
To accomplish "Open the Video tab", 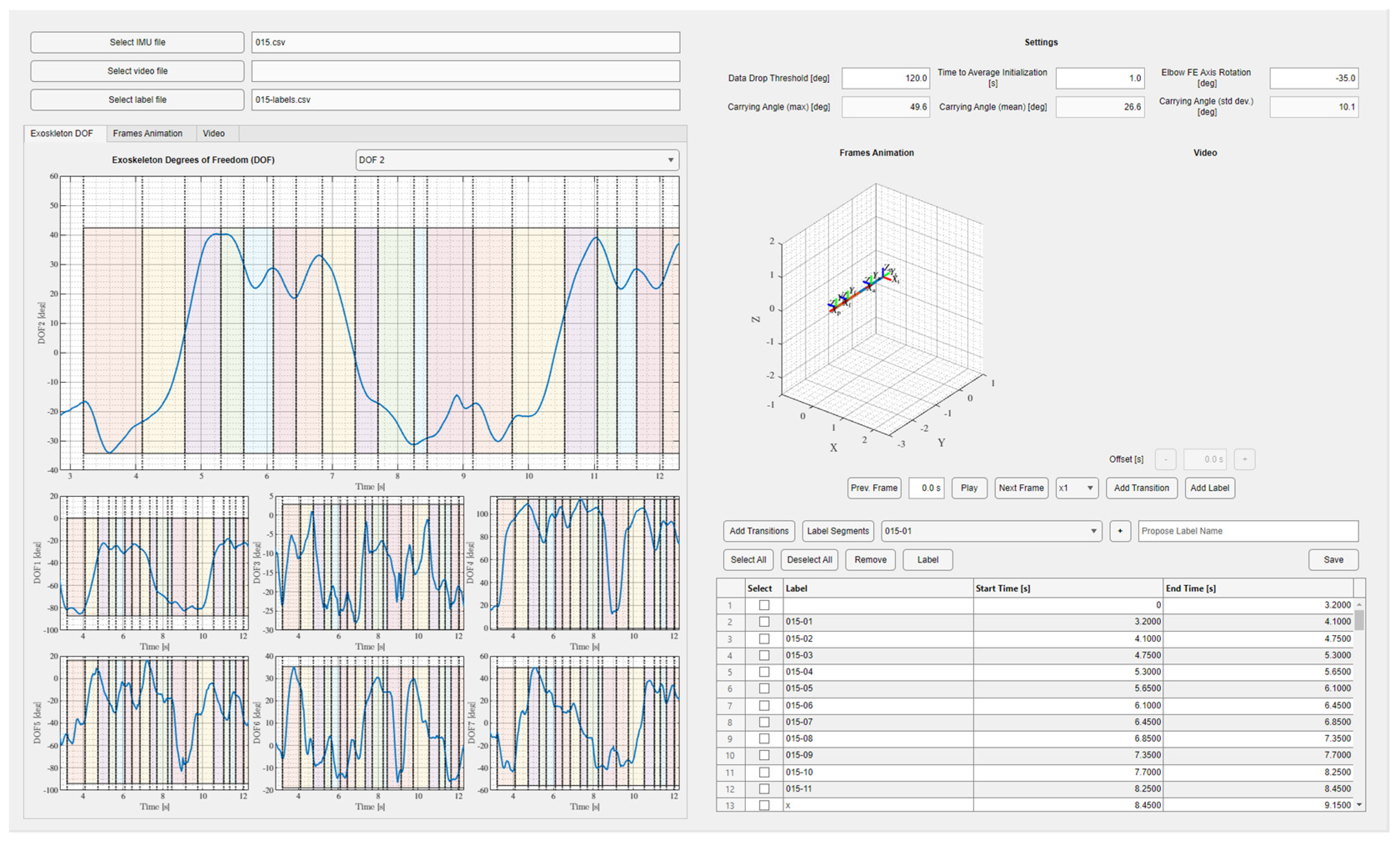I will (x=213, y=133).
